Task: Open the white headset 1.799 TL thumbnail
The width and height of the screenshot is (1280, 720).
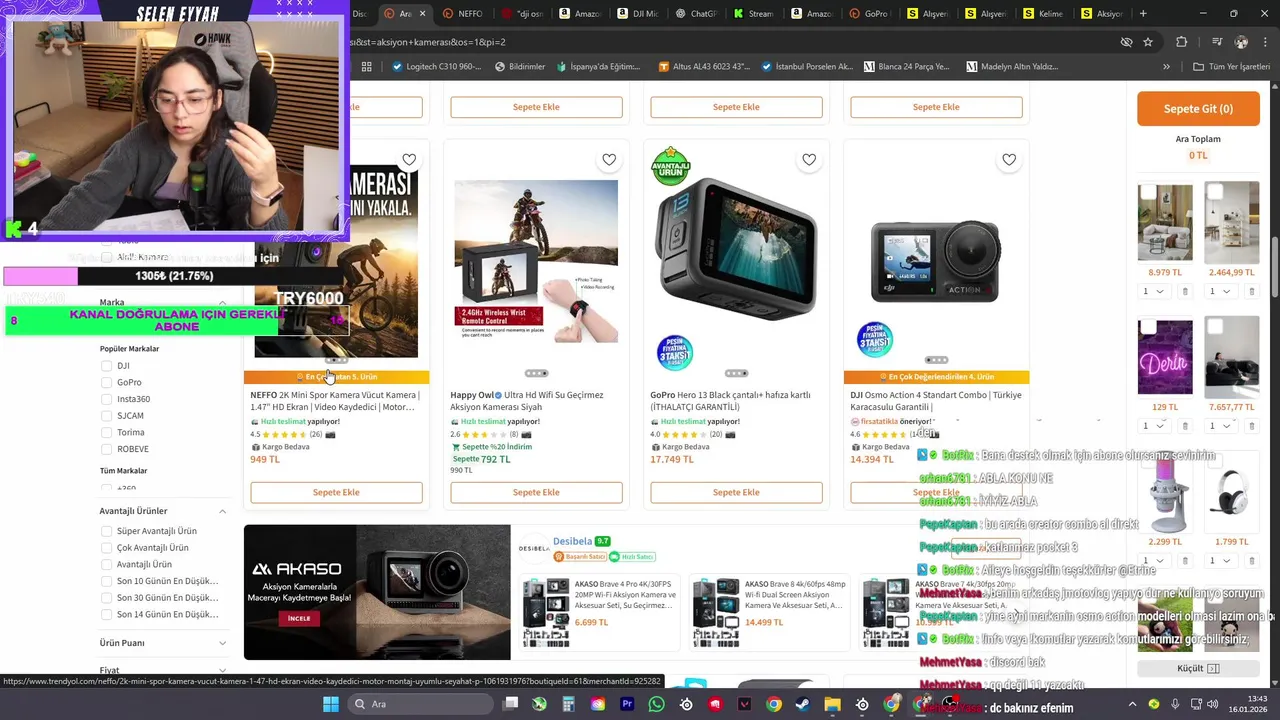Action: point(1232,491)
